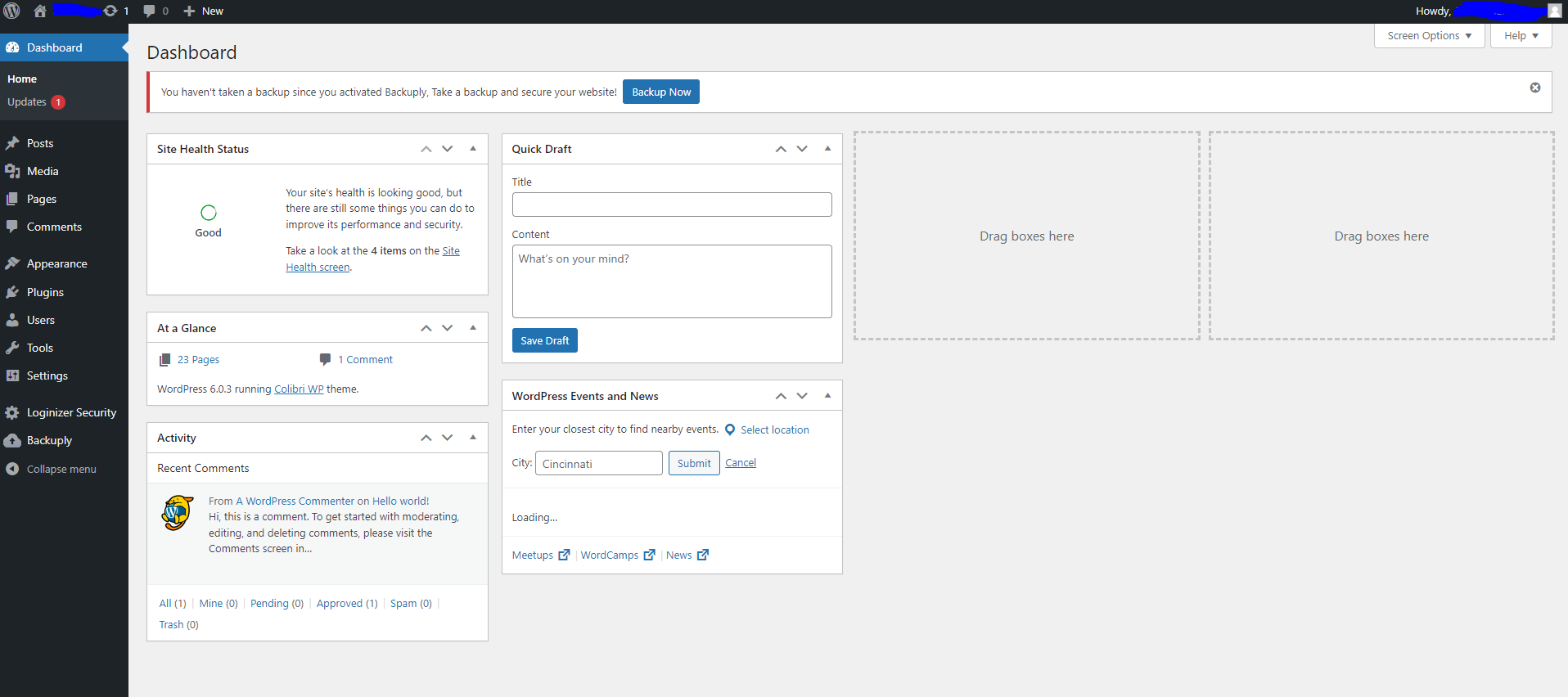
Task: Move Quick Draft widget down
Action: [802, 149]
